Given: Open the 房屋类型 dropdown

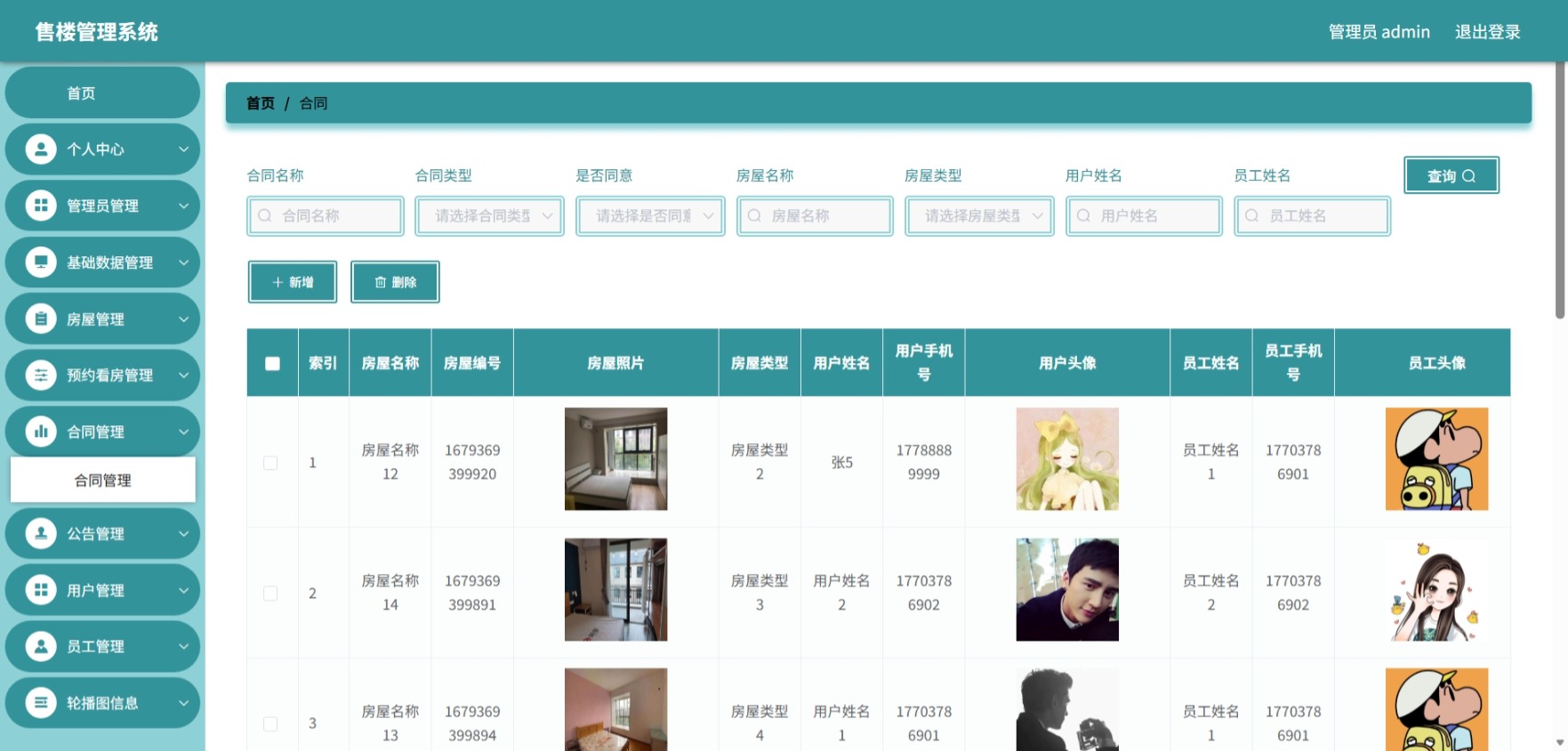Looking at the screenshot, I should pos(980,215).
